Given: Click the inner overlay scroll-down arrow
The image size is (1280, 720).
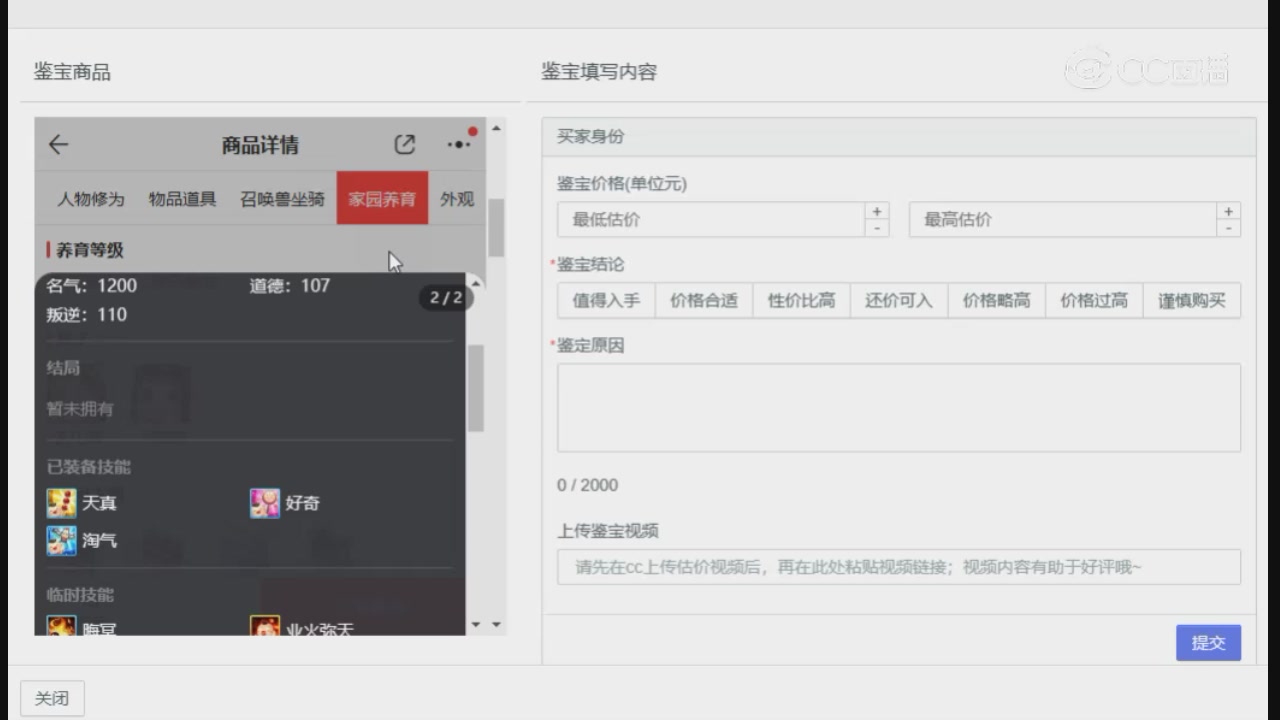Looking at the screenshot, I should coord(476,624).
